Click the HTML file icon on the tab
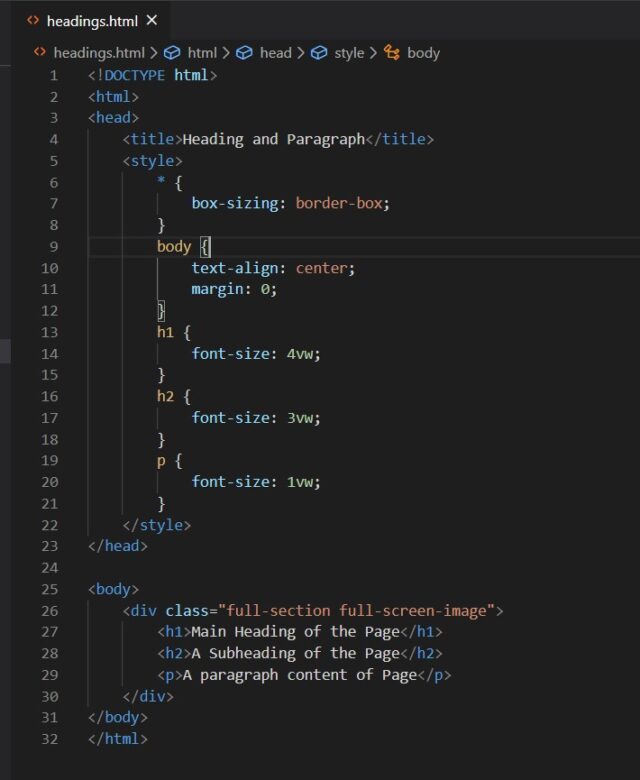 (x=33, y=20)
